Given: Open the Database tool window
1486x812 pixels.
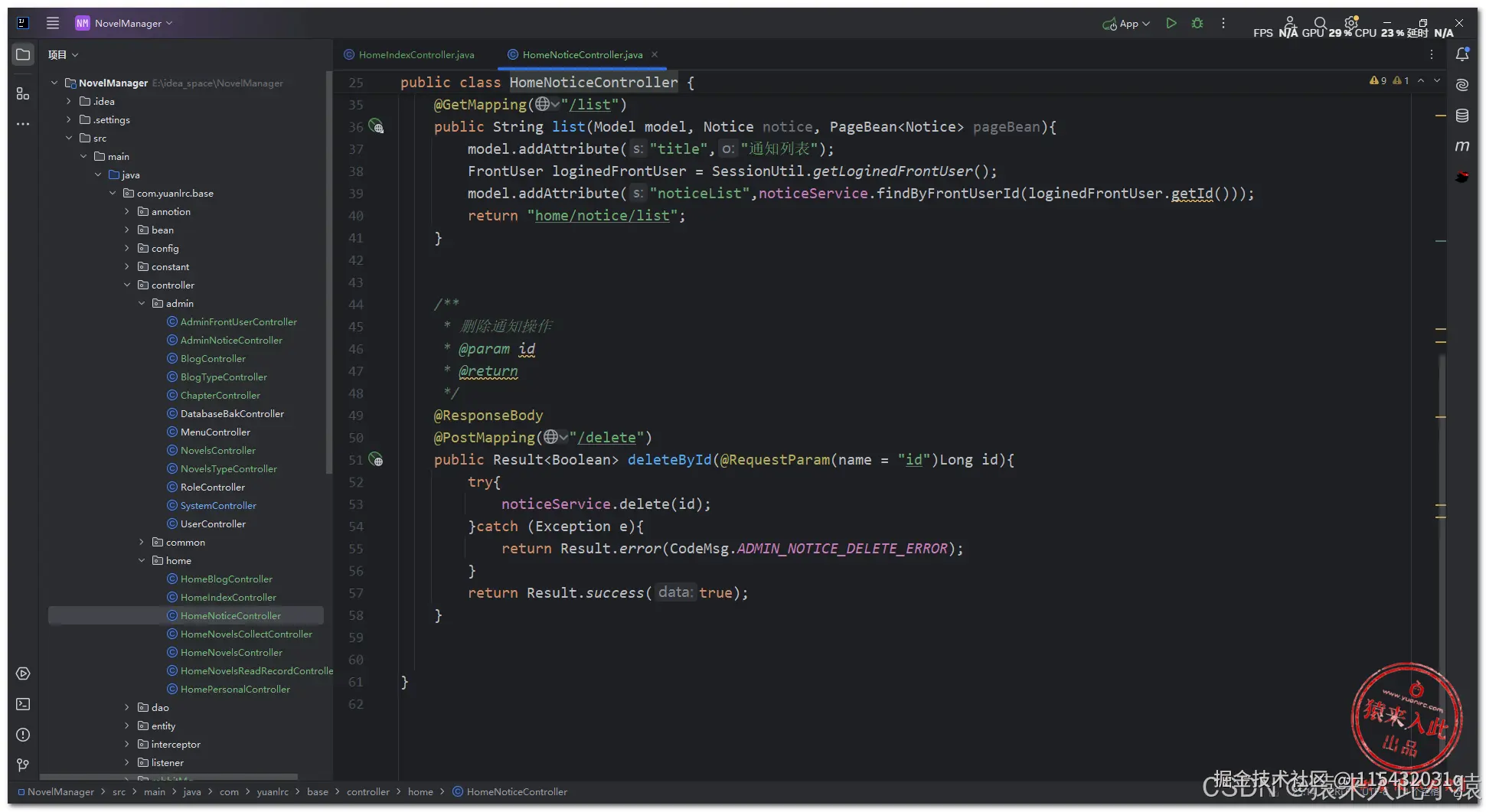Looking at the screenshot, I should pos(1462,116).
